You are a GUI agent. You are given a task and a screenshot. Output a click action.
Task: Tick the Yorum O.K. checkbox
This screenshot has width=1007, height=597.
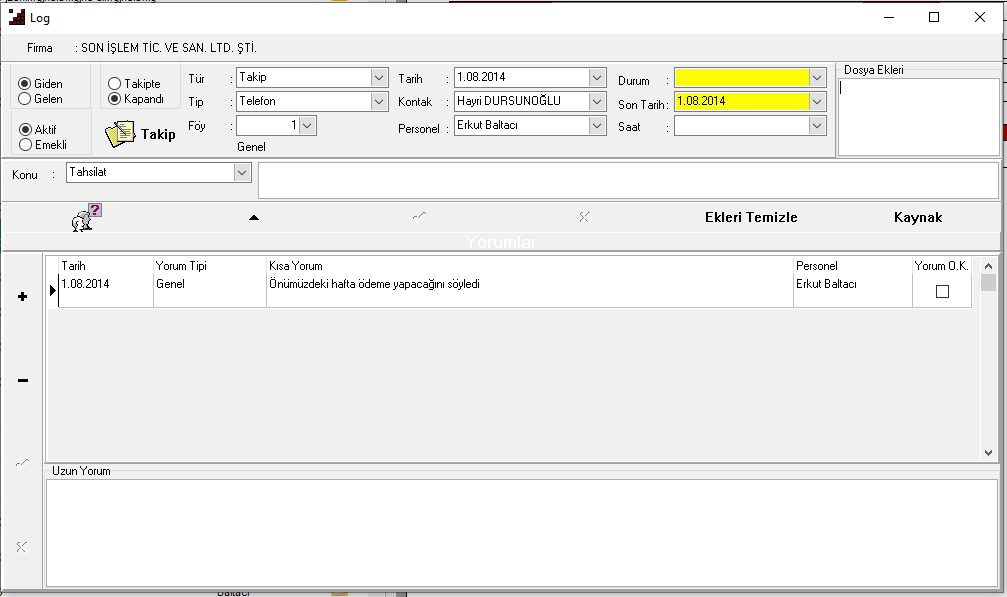[942, 292]
